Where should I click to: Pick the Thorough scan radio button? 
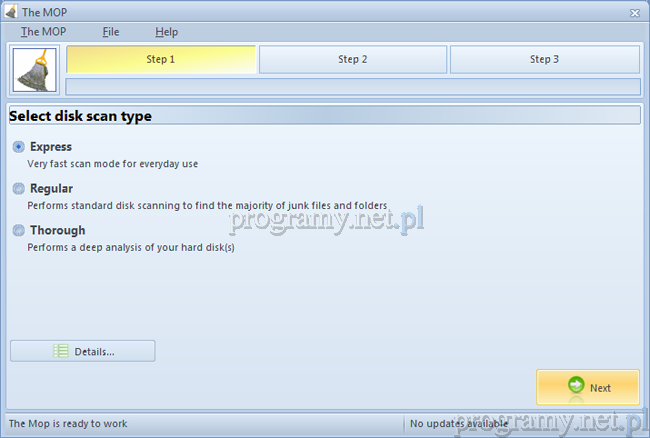tap(19, 230)
